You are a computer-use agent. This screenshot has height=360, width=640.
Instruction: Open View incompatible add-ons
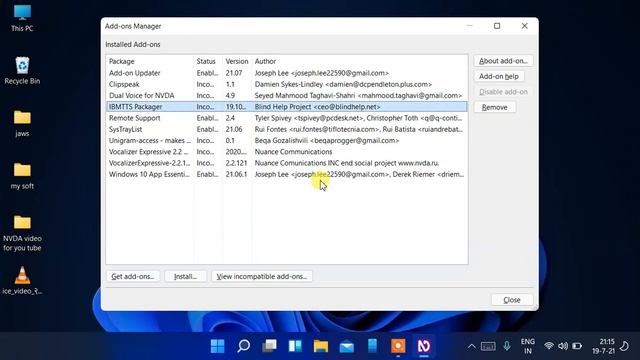point(262,276)
